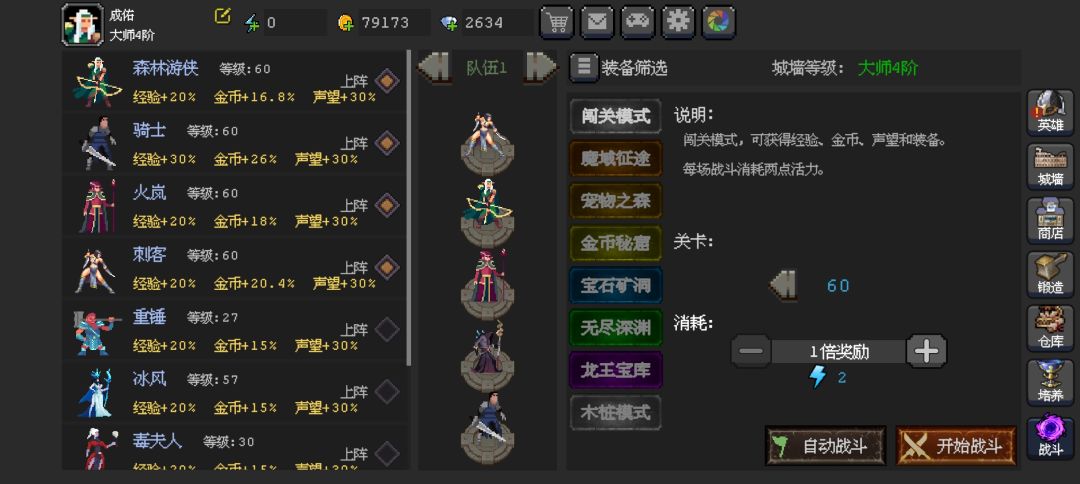
Task: Click the edit name pencil icon
Action: pos(222,17)
